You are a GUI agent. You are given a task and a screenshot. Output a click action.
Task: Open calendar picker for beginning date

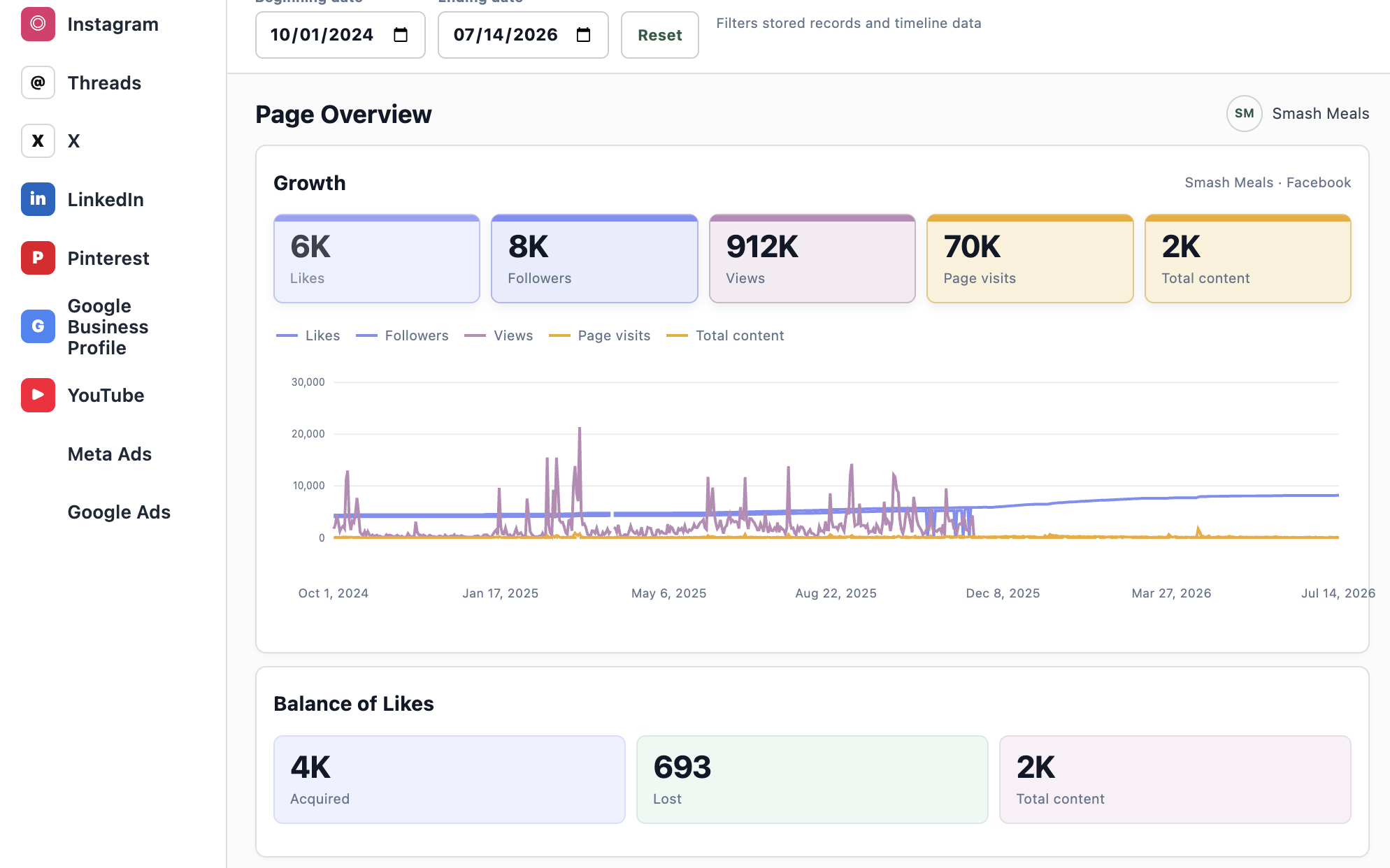click(x=401, y=35)
